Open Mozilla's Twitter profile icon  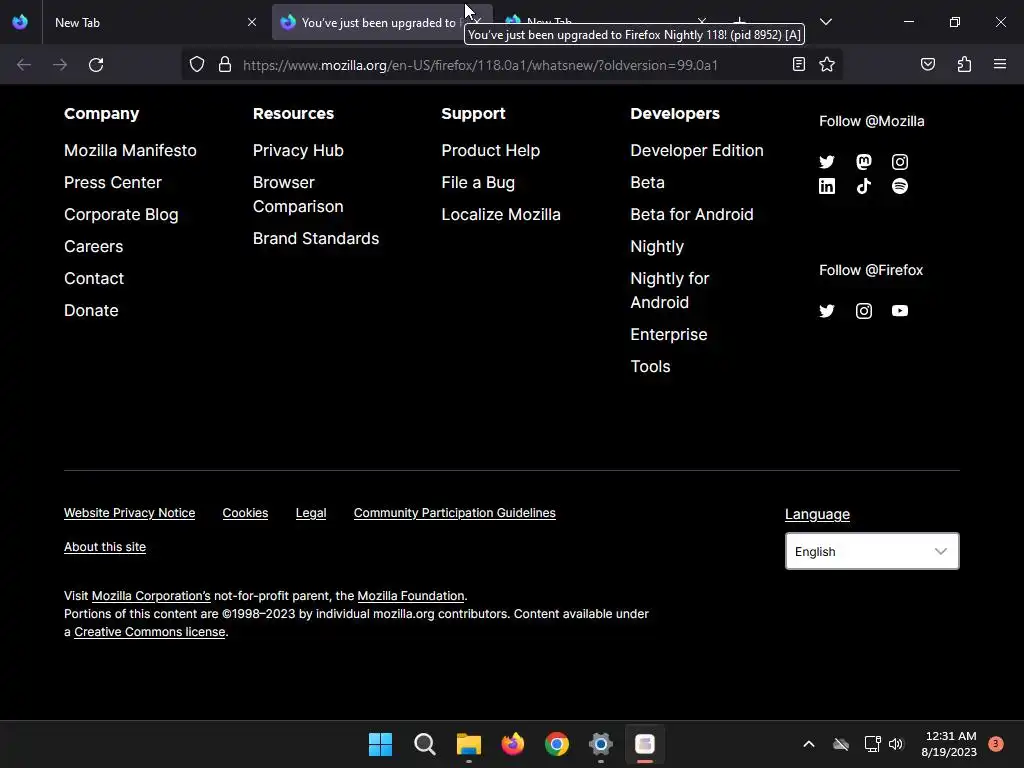coord(827,162)
